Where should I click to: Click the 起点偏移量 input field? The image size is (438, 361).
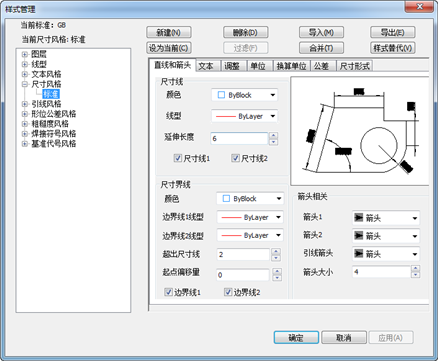243,275
